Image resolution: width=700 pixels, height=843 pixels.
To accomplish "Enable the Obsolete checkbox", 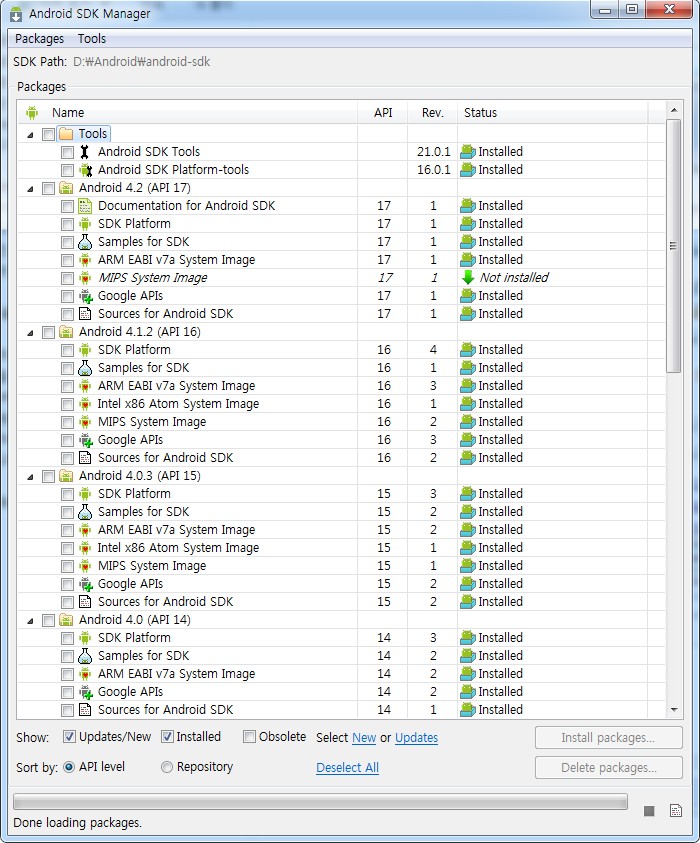I will tap(249, 737).
